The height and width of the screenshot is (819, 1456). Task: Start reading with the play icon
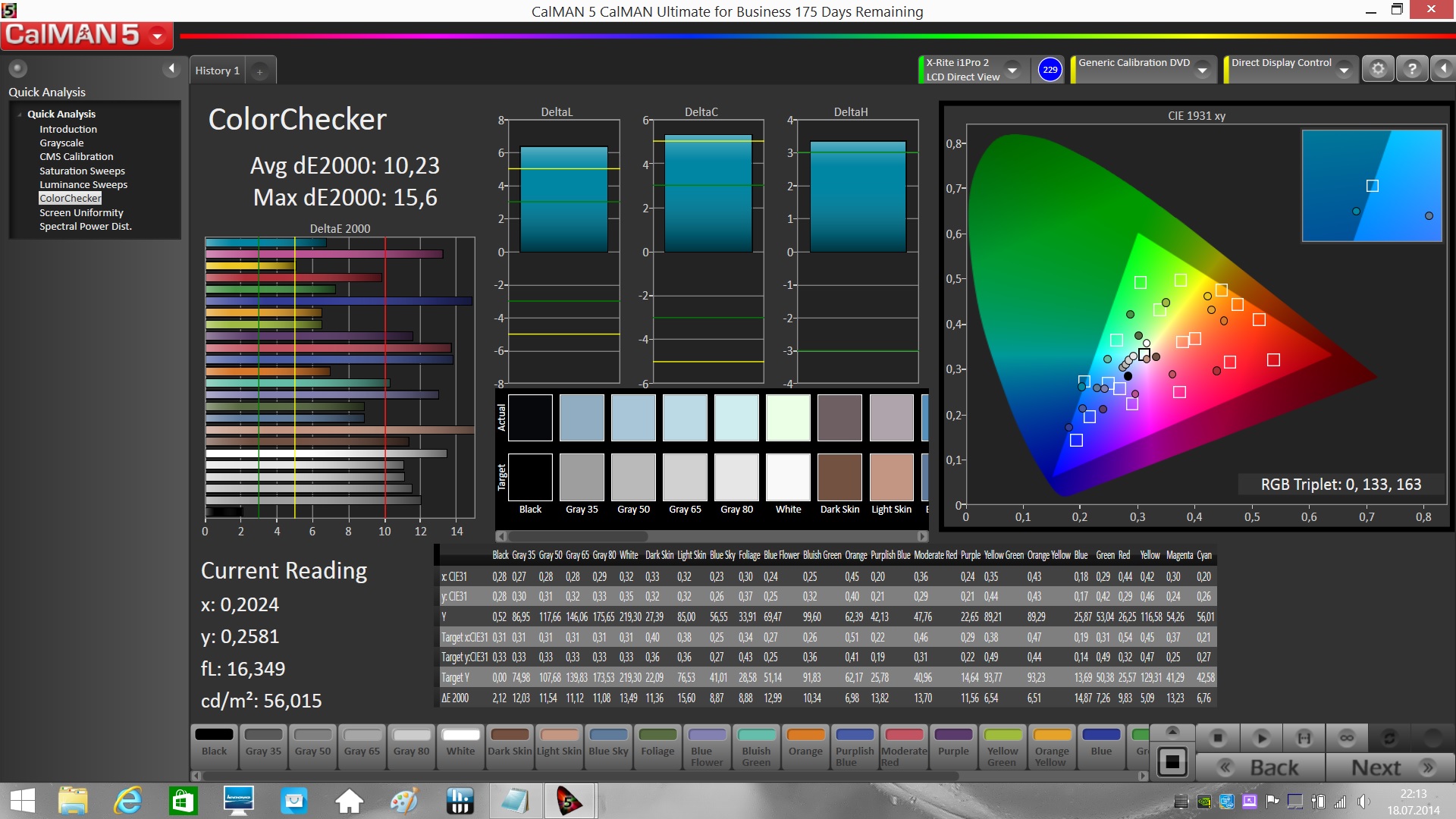pos(1261,737)
